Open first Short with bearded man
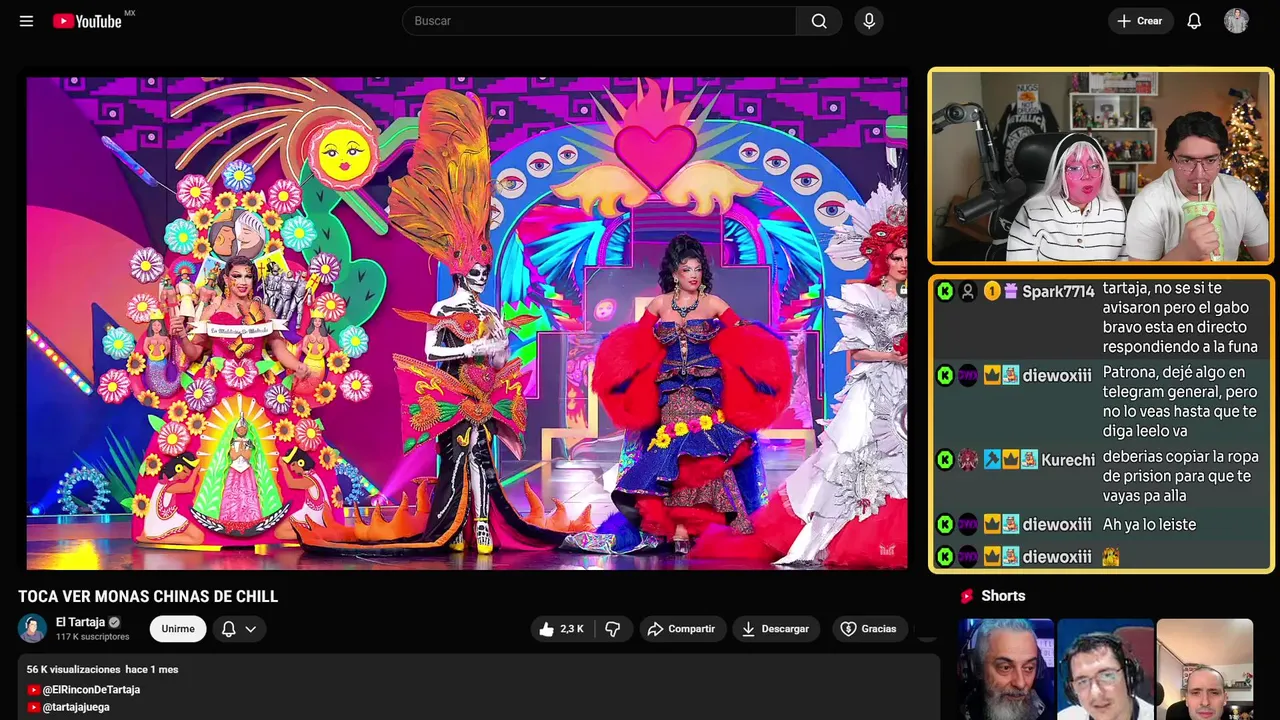The width and height of the screenshot is (1280, 720). click(1006, 669)
